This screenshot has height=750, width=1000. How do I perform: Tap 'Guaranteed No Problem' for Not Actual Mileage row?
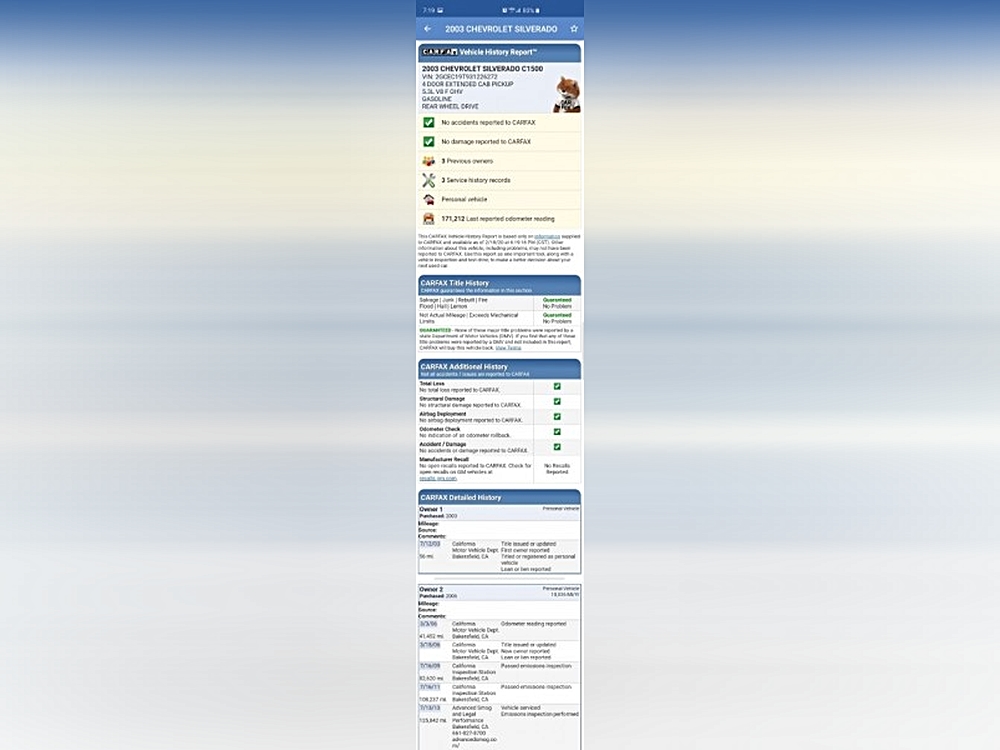557,318
